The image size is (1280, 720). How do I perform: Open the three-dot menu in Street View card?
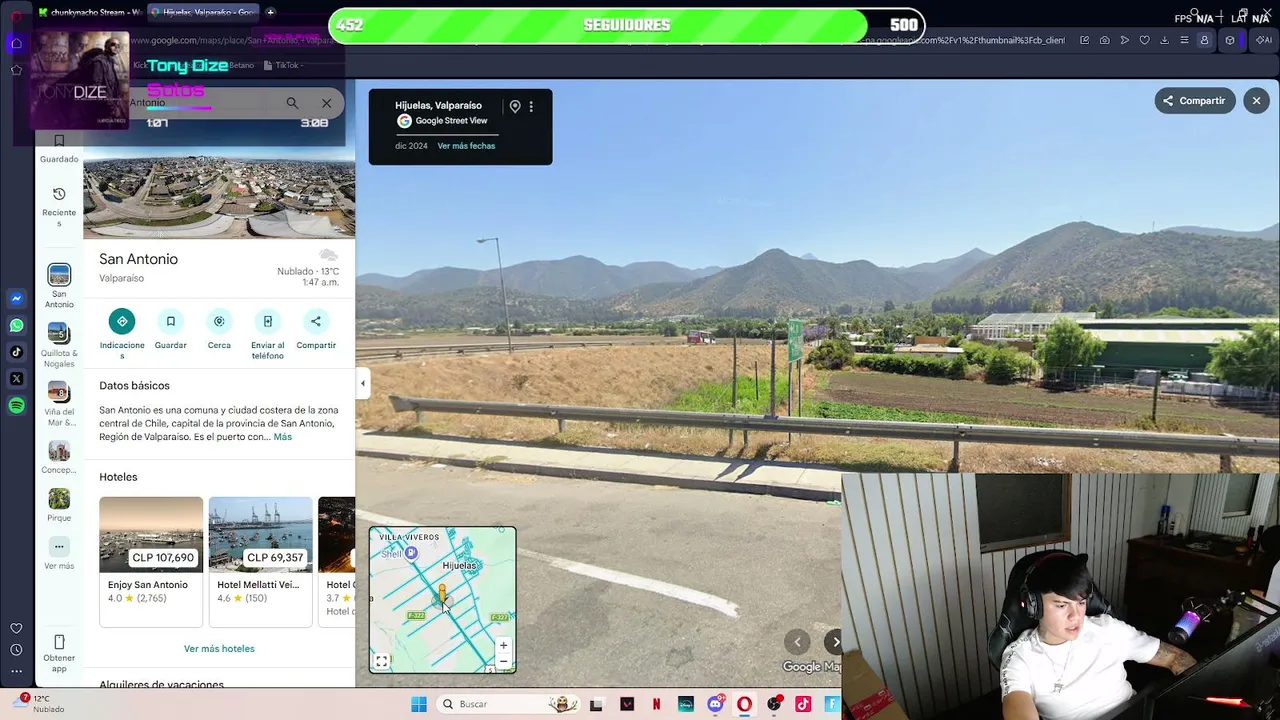coord(531,106)
